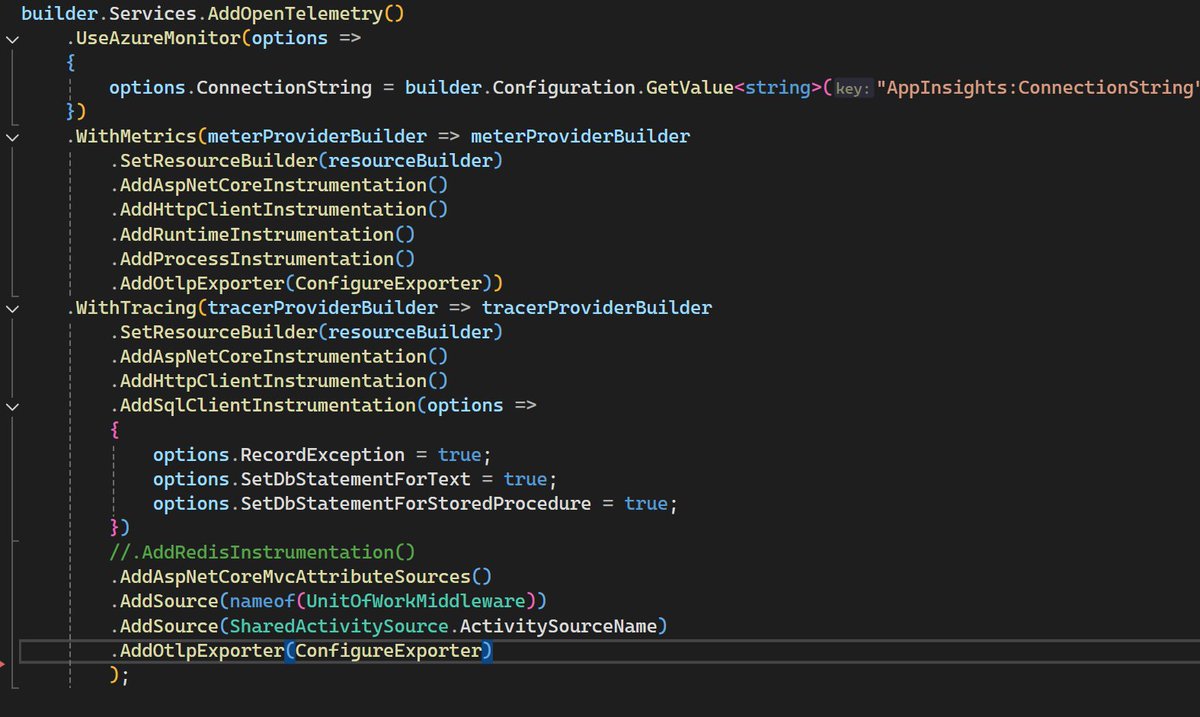1200x717 pixels.
Task: Click AddHttpClientInstrumentation under WithTracing
Action: click(x=273, y=381)
